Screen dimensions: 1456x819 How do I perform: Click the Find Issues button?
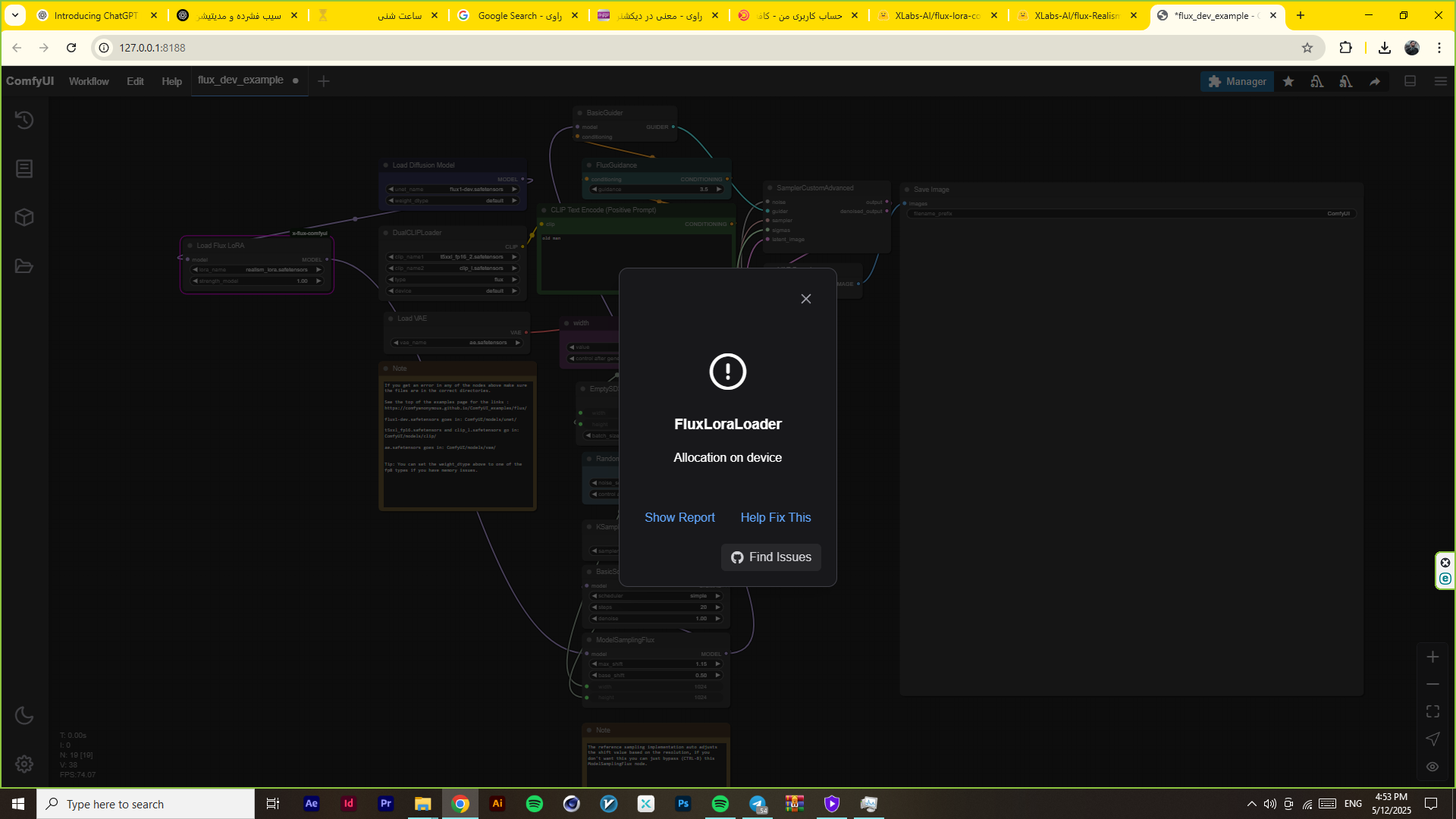[x=771, y=557]
